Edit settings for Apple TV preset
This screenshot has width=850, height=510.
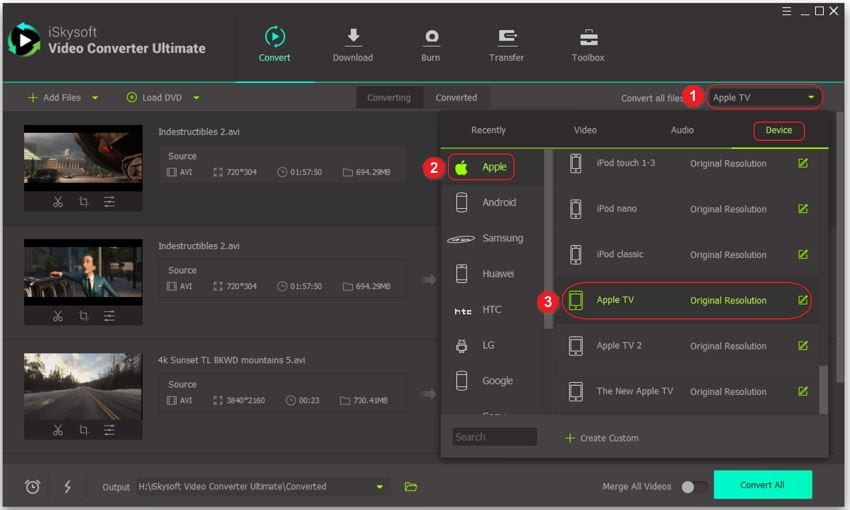click(x=803, y=300)
